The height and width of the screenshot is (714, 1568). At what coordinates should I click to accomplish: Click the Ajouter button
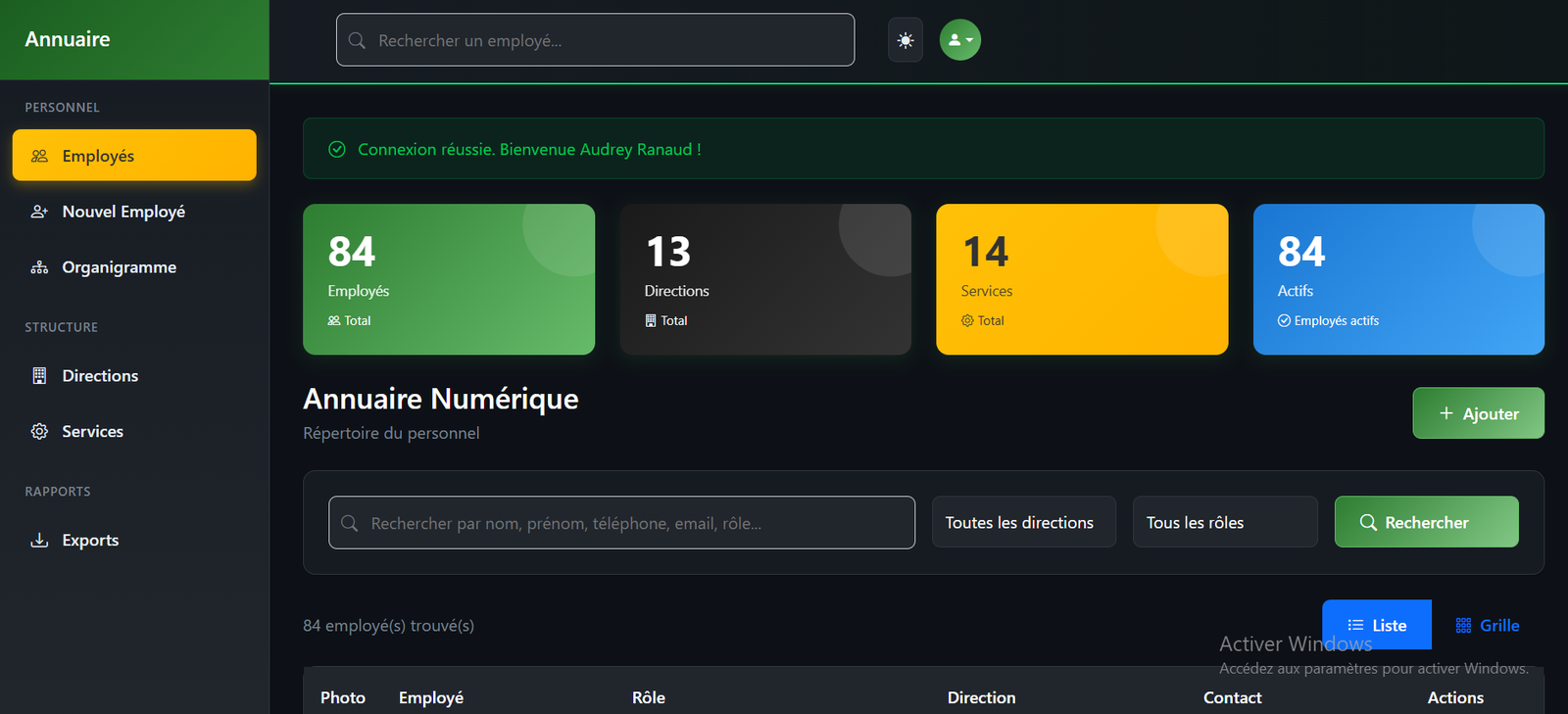[x=1478, y=413]
